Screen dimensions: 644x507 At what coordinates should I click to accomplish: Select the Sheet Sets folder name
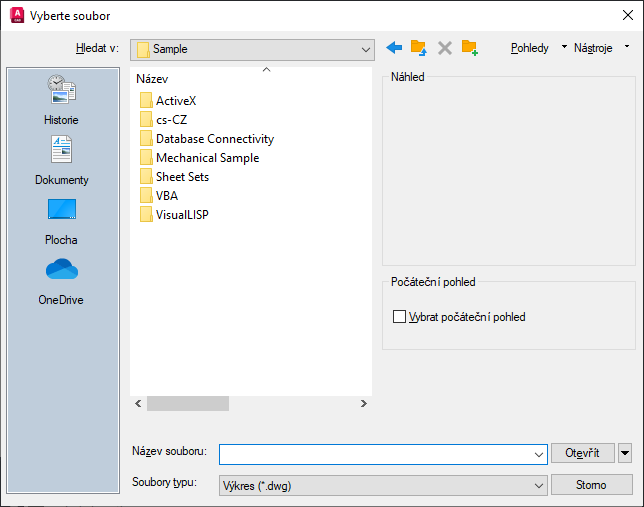pyautogui.click(x=182, y=177)
